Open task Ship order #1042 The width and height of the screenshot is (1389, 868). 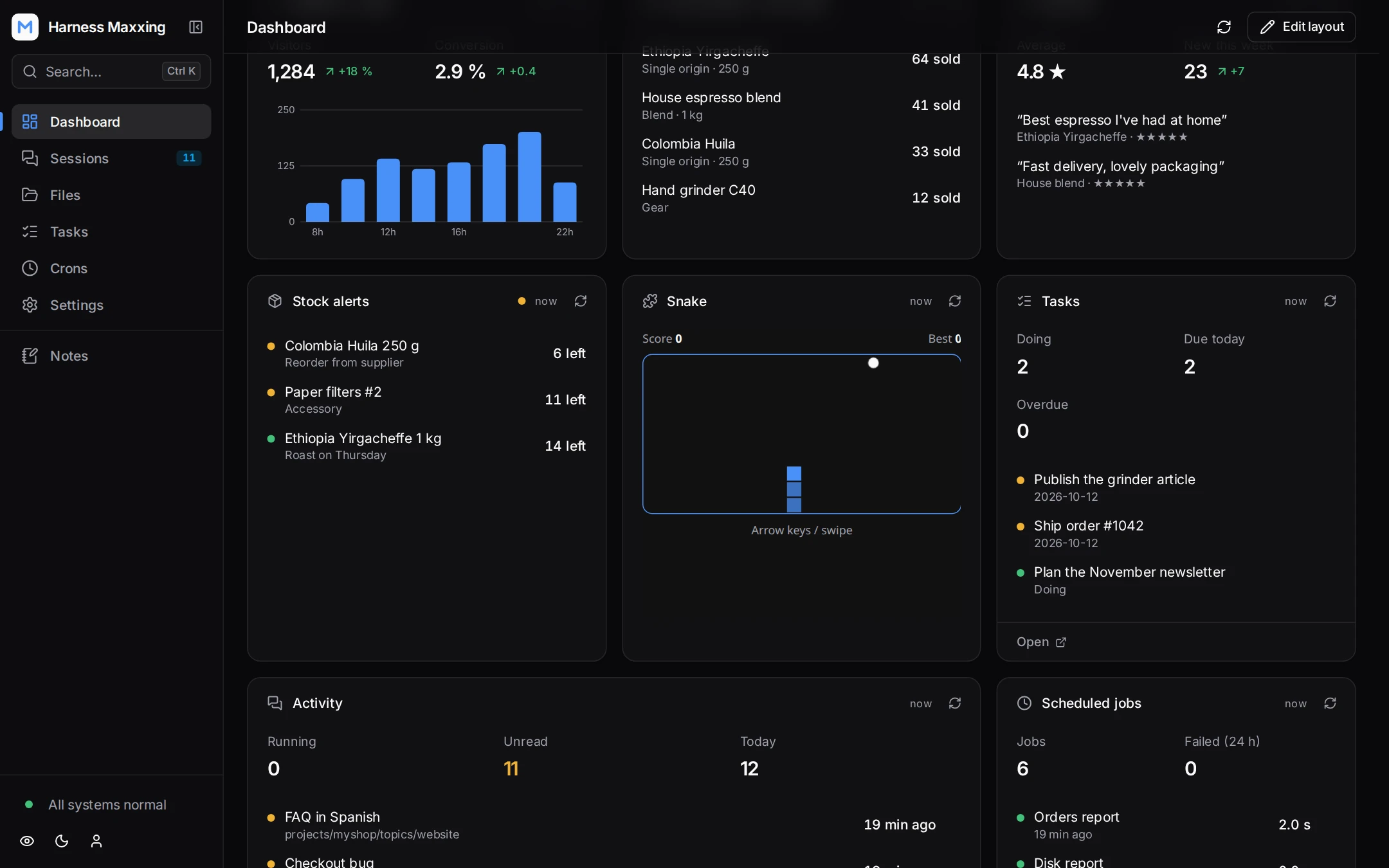click(1176, 534)
